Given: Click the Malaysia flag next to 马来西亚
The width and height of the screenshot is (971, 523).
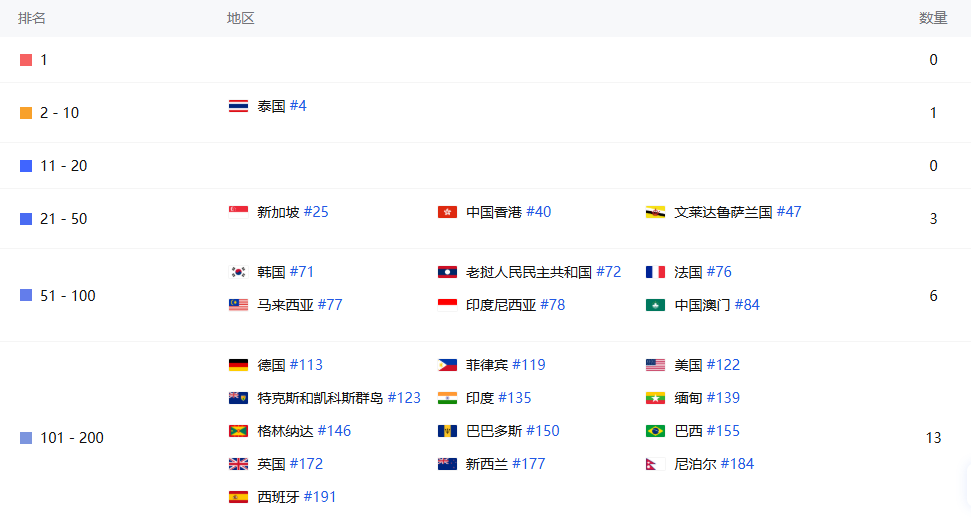Looking at the screenshot, I should pyautogui.click(x=238, y=305).
